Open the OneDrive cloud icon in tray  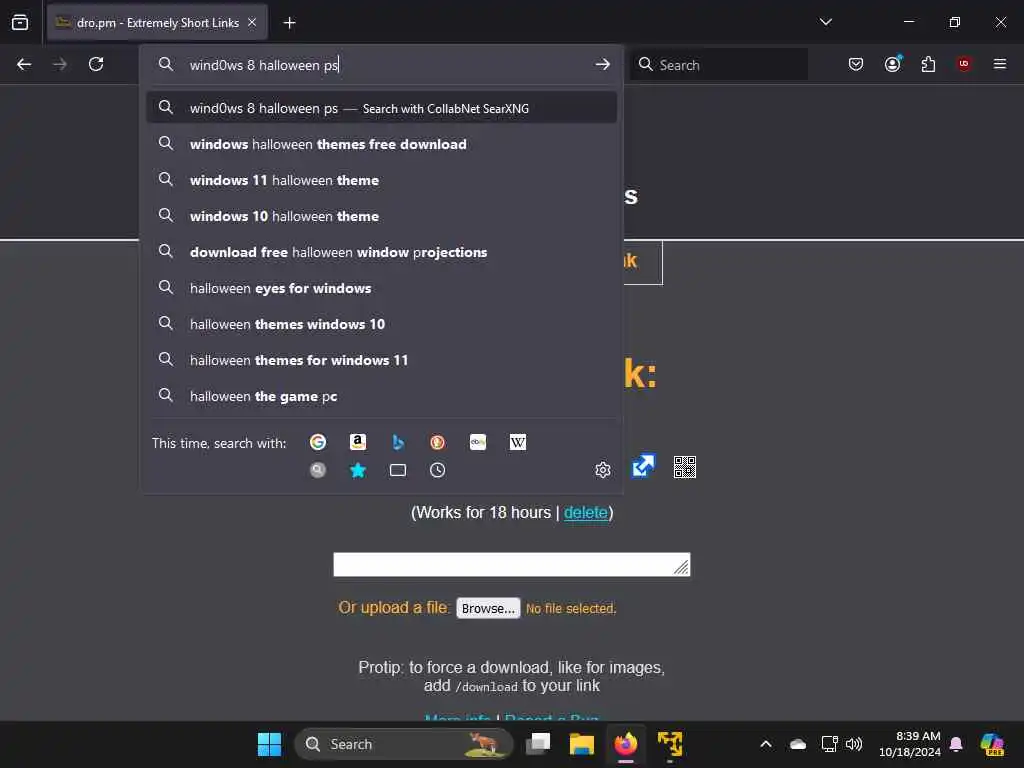[798, 744]
